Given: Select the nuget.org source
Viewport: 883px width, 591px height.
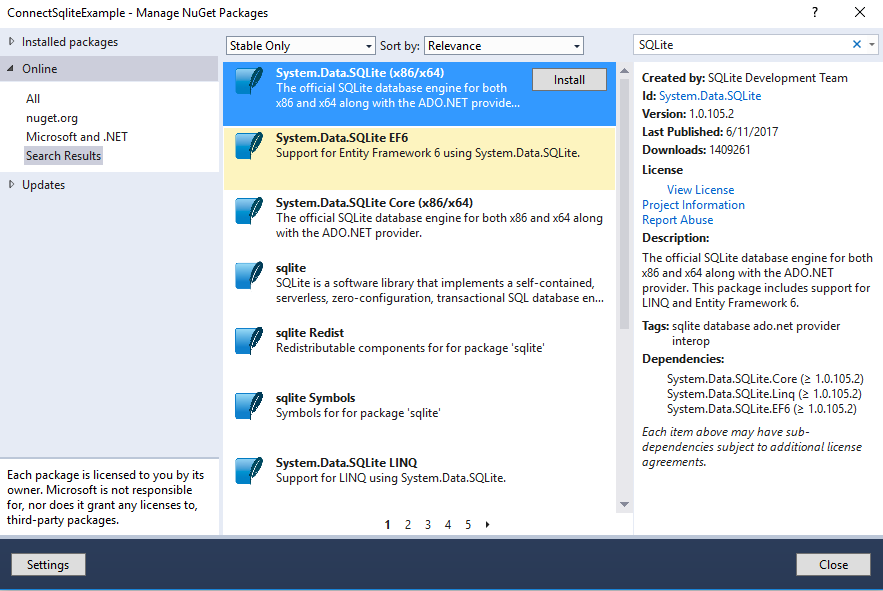Looking at the screenshot, I should click(52, 118).
